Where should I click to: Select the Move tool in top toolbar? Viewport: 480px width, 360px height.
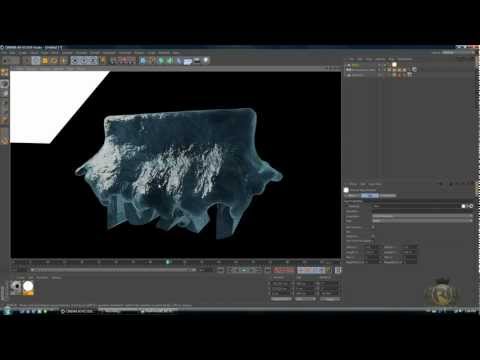[36, 60]
